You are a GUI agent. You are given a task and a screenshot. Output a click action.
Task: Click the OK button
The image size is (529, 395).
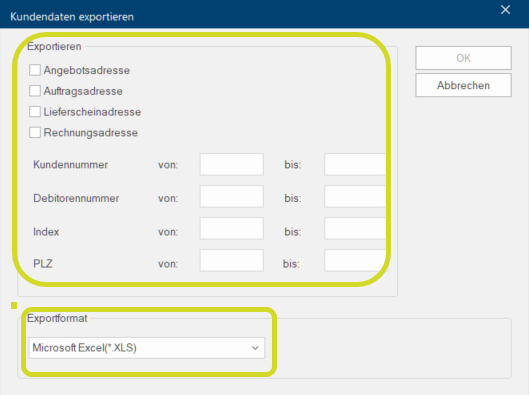[x=463, y=58]
